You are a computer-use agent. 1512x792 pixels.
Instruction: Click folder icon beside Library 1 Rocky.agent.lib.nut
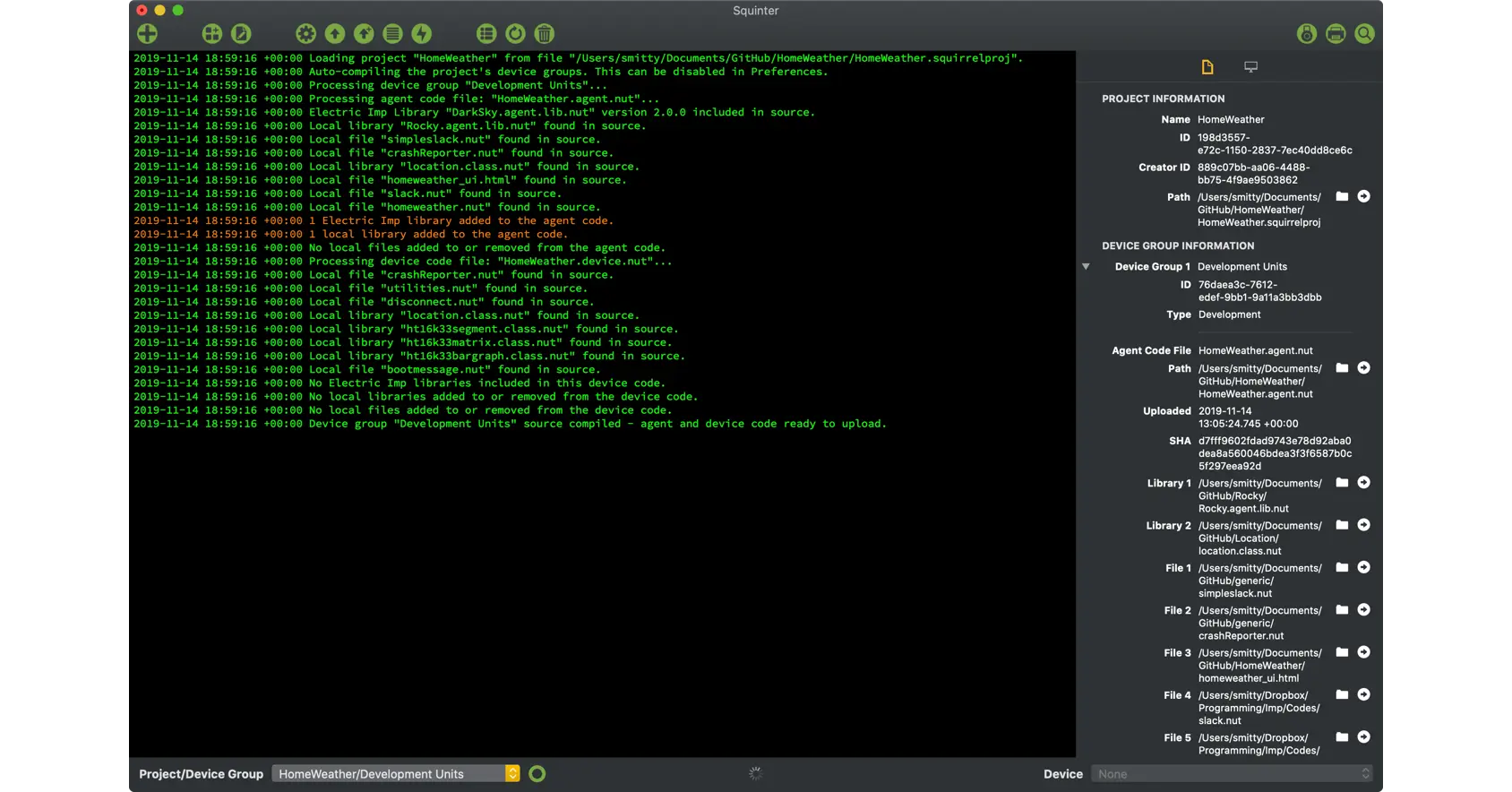pyautogui.click(x=1342, y=483)
